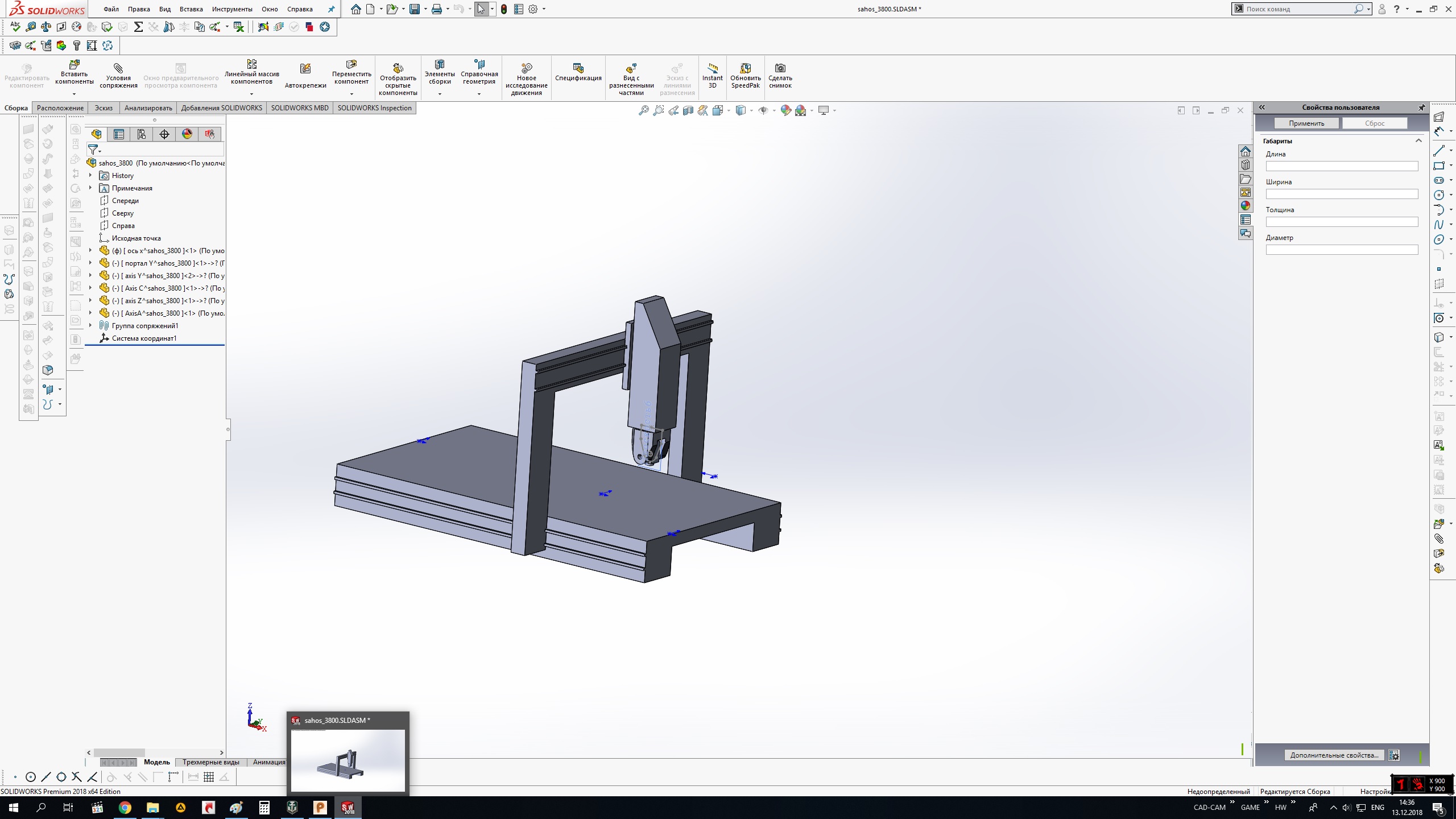Click Take snapshot (Сделать снимок) icon
Screen dimensions: 1456x819
coord(780,68)
